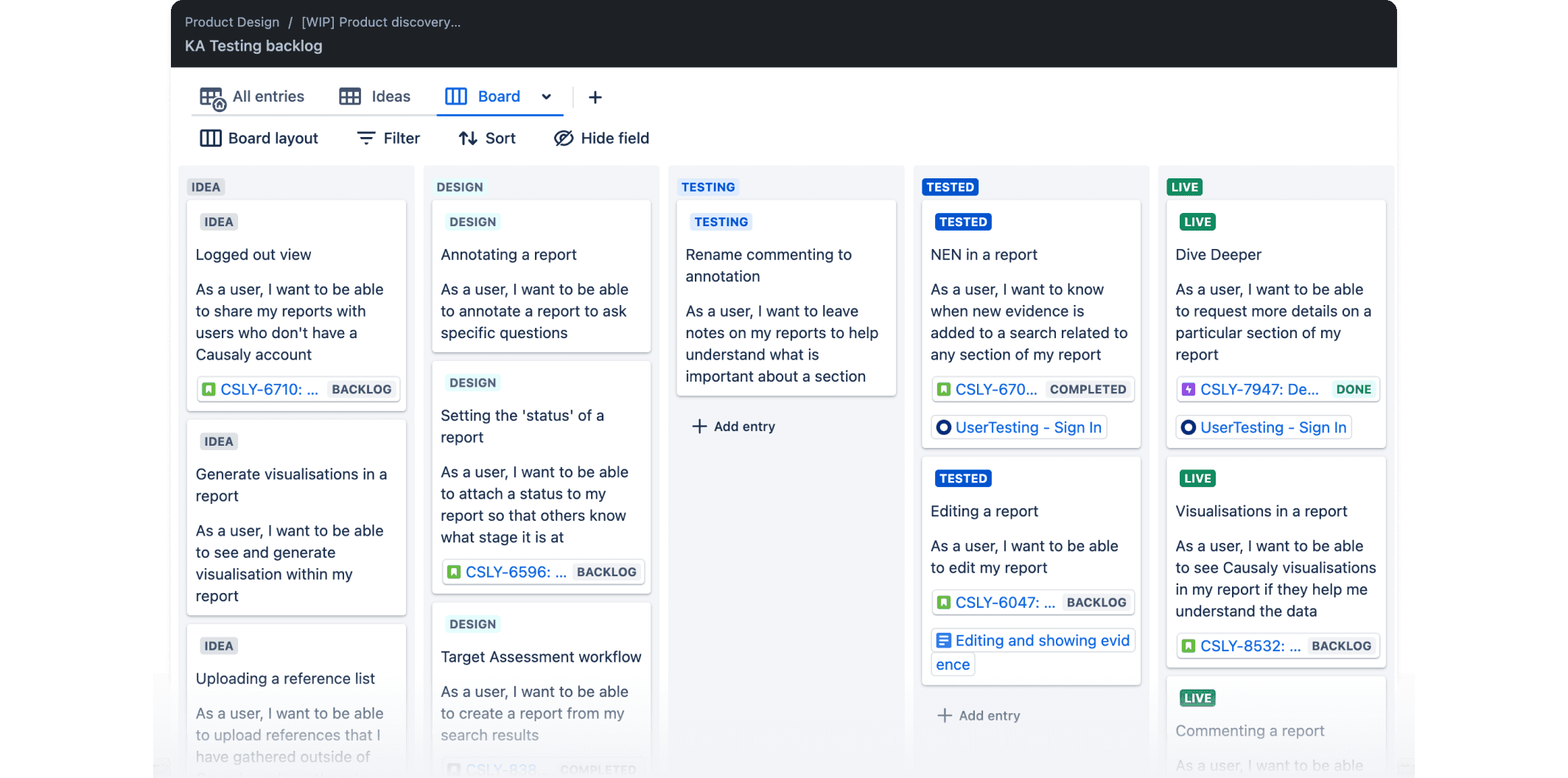Switch to the Ideas view
This screenshot has height=778, width=1568.
(x=391, y=96)
